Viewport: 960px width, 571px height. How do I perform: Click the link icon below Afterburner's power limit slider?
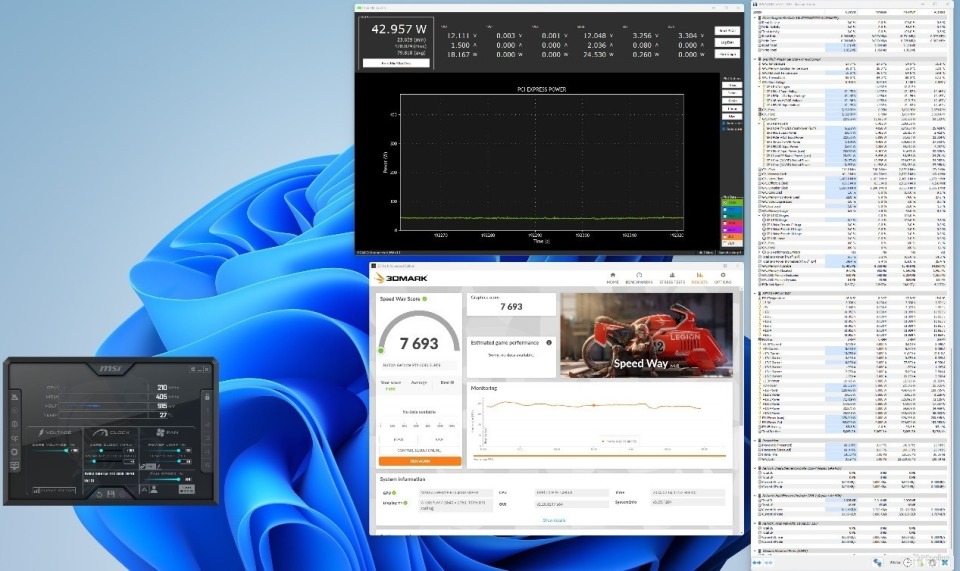[143, 466]
